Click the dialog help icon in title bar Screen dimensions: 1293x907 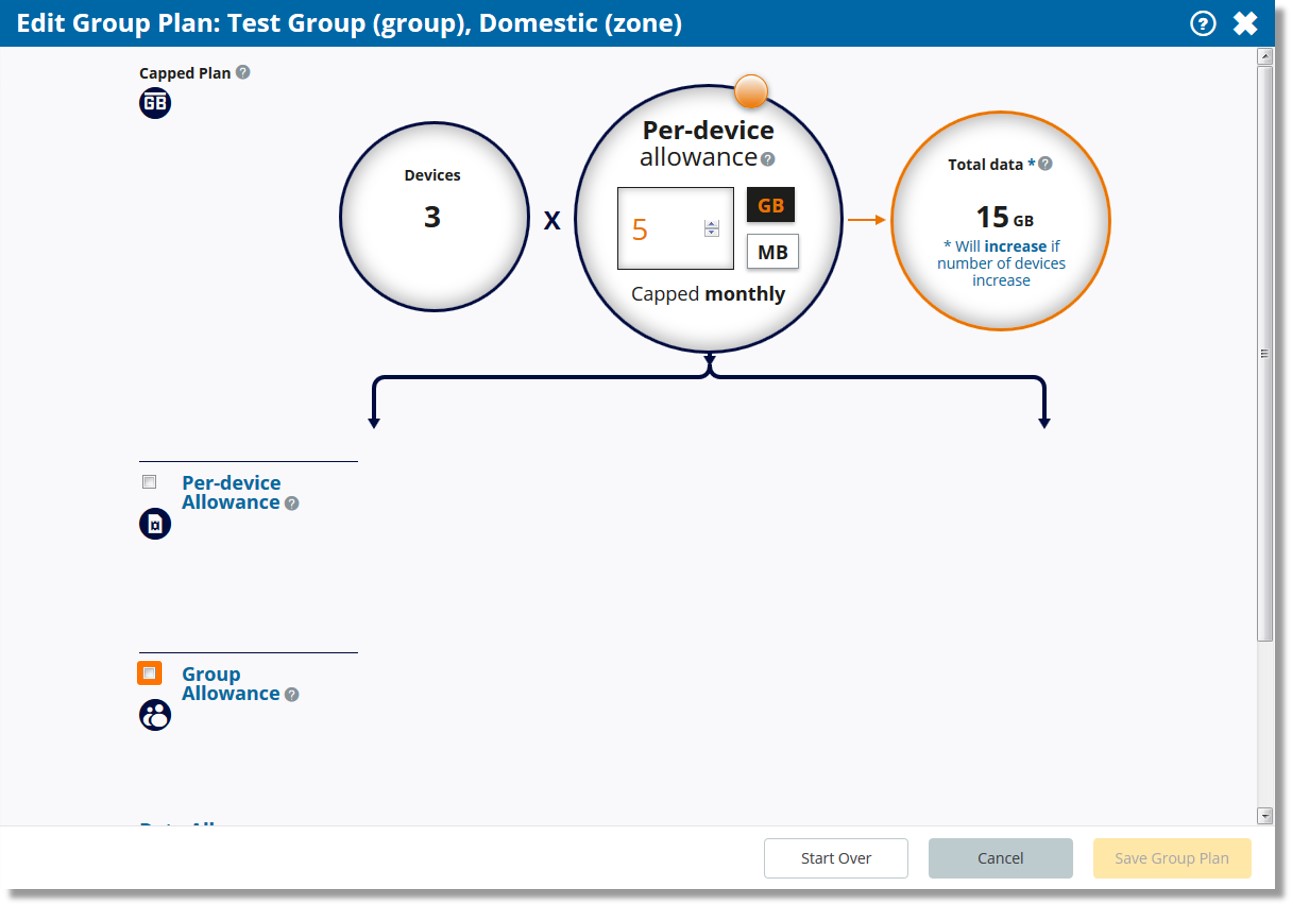(x=1203, y=23)
